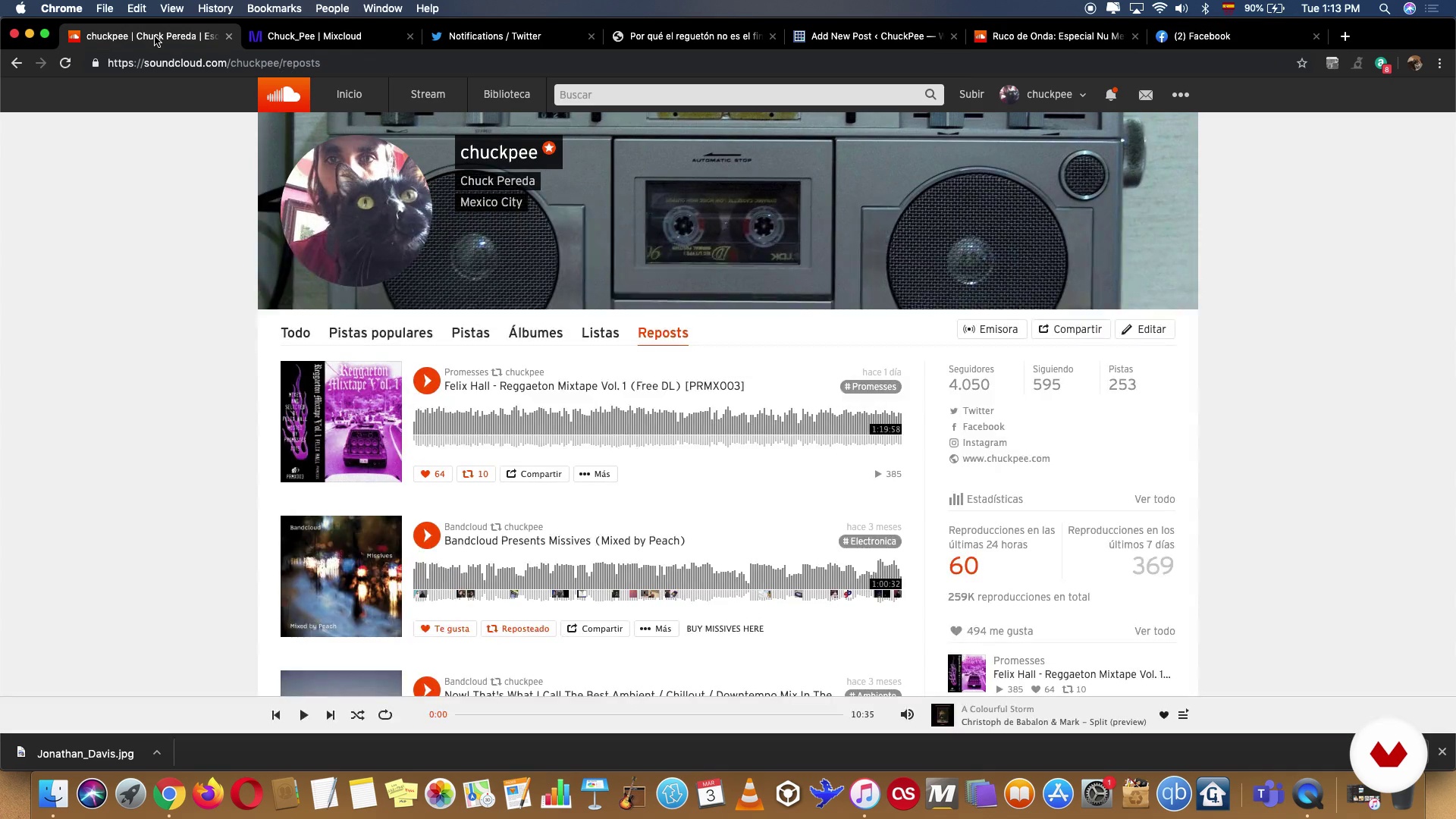Go to Inicio in the navigation
The height and width of the screenshot is (819, 1456).
(x=350, y=95)
